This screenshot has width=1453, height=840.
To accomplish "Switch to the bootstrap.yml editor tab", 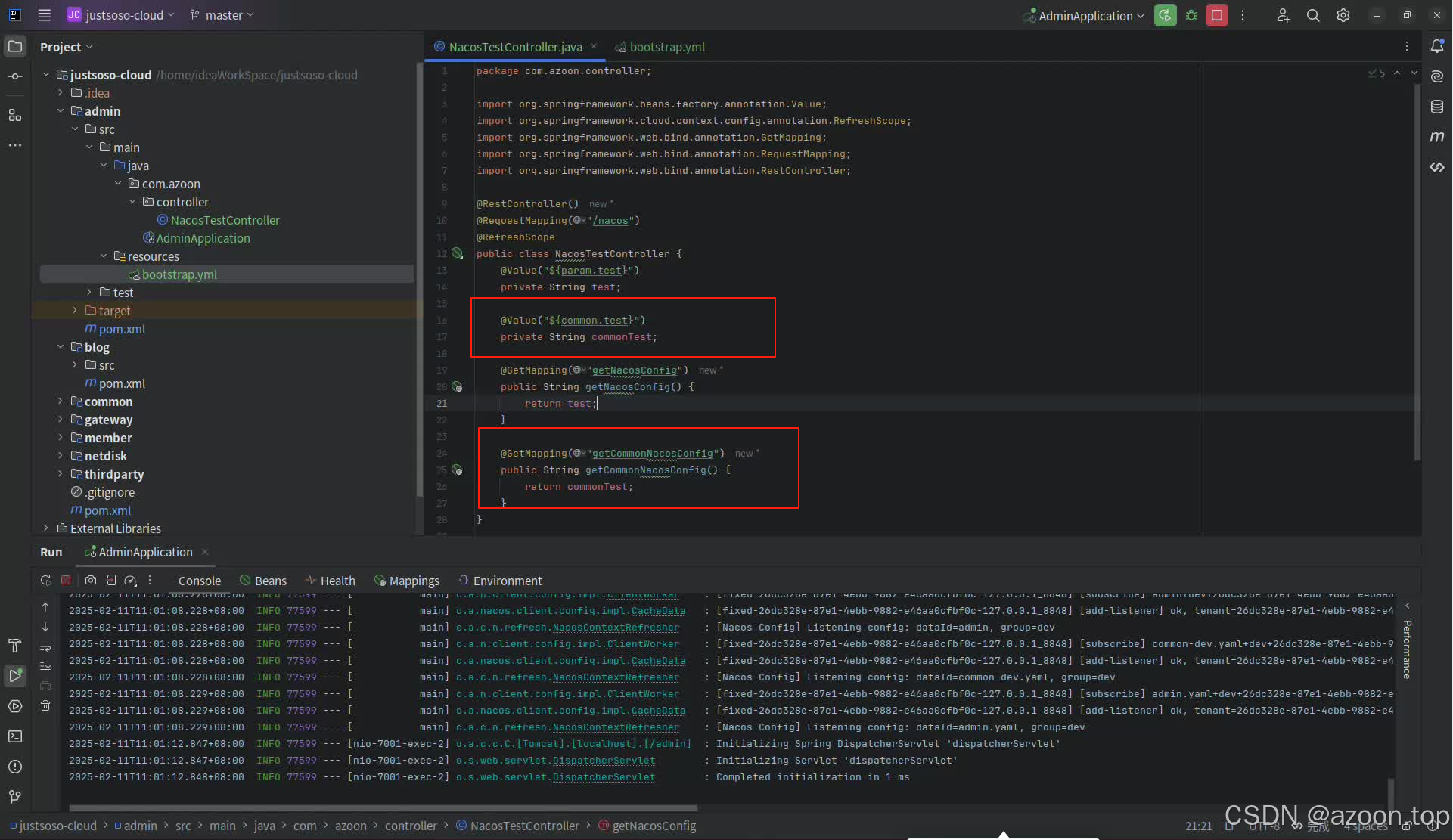I will tap(666, 47).
